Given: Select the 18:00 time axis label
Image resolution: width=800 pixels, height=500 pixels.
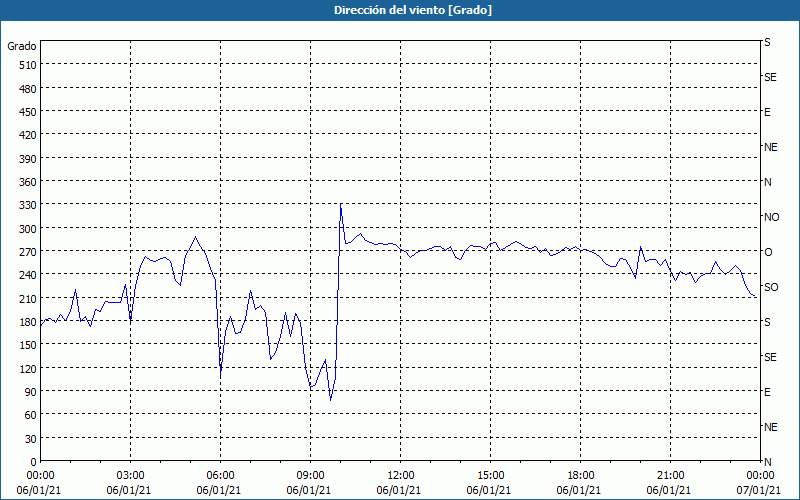Looking at the screenshot, I should pos(581,476).
